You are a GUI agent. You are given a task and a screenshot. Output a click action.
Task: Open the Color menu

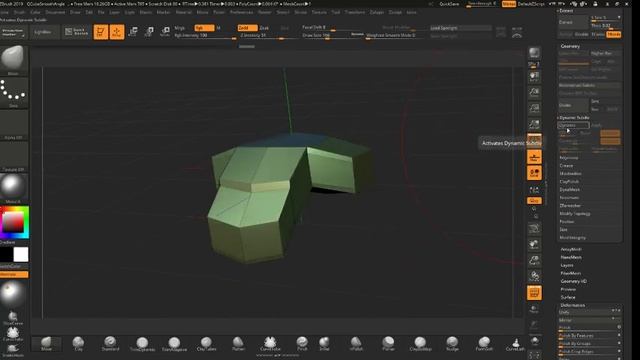pyautogui.click(x=36, y=12)
